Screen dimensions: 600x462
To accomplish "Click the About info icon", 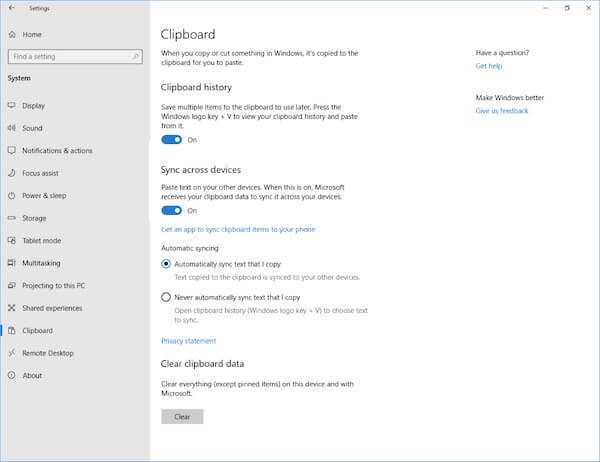I will click(x=12, y=375).
